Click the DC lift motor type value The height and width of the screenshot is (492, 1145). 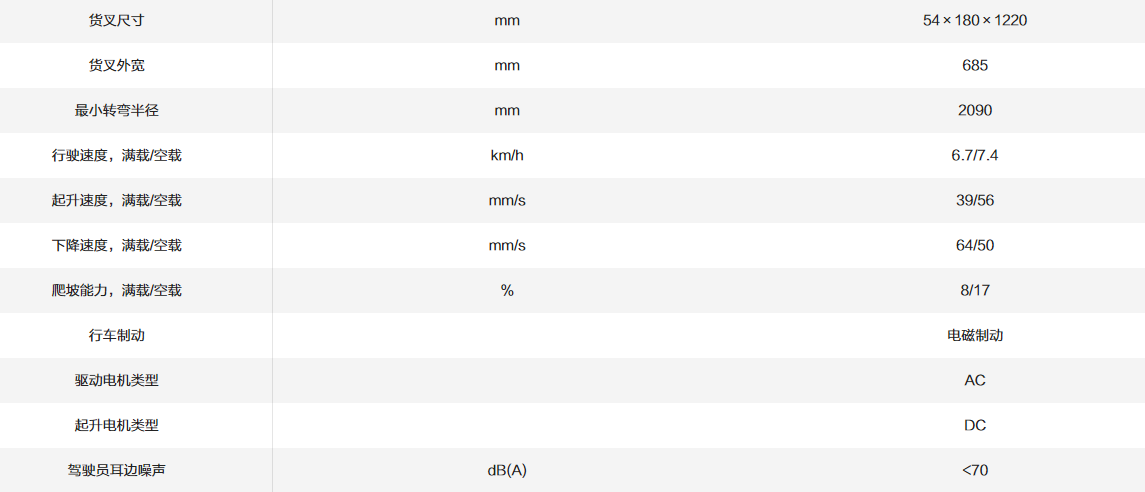[x=975, y=425]
